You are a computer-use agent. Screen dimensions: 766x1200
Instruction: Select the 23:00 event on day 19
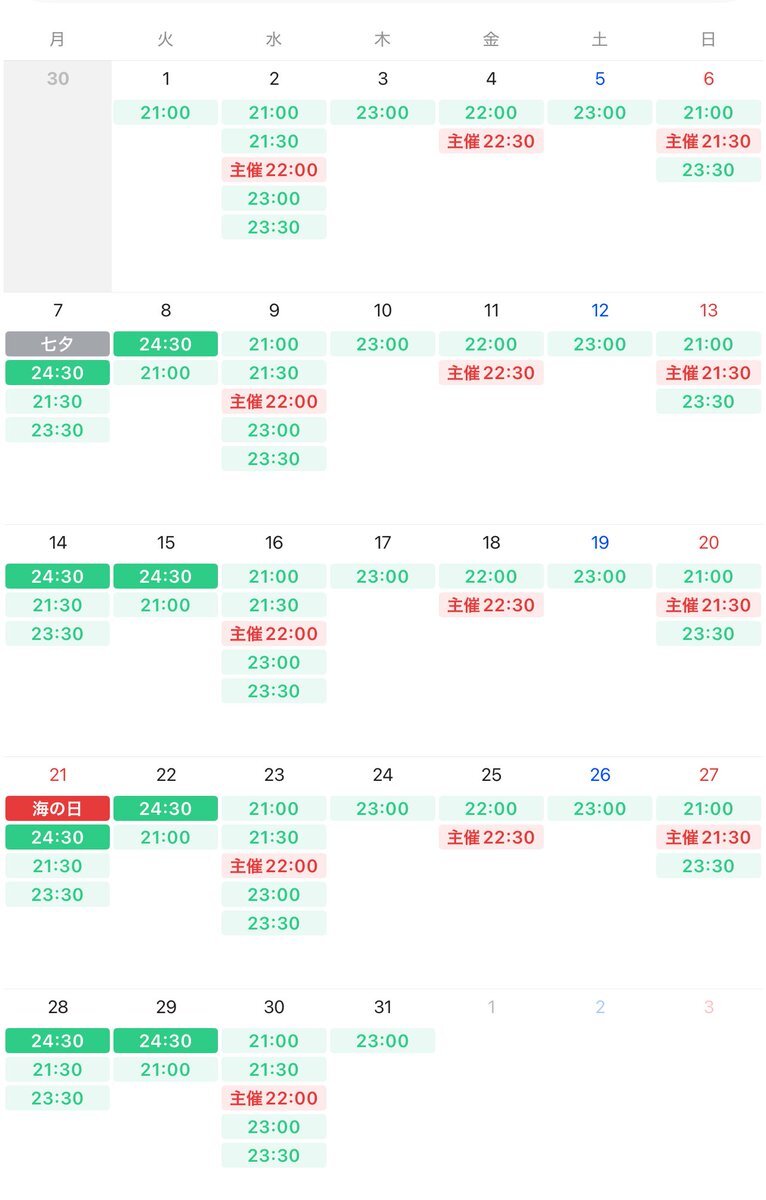tap(600, 576)
